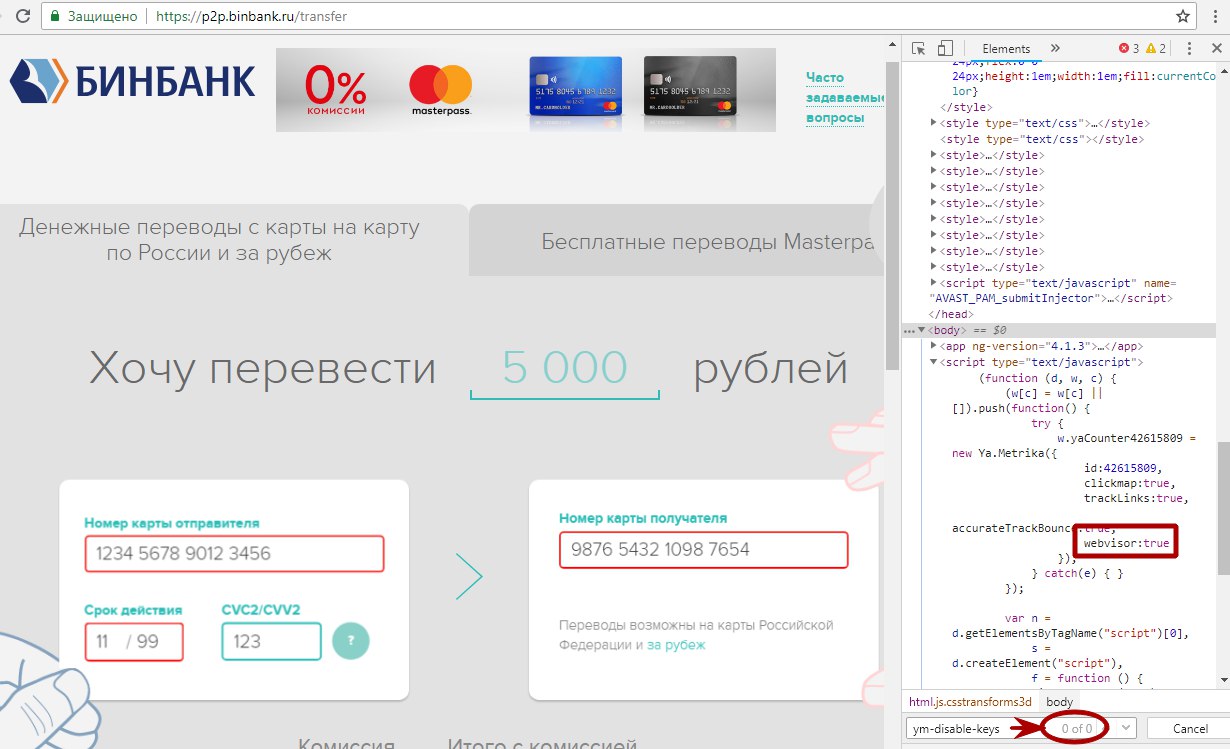Viewport: 1230px width, 749px height.
Task: Go to next search result arrow
Action: pyautogui.click(x=1128, y=728)
